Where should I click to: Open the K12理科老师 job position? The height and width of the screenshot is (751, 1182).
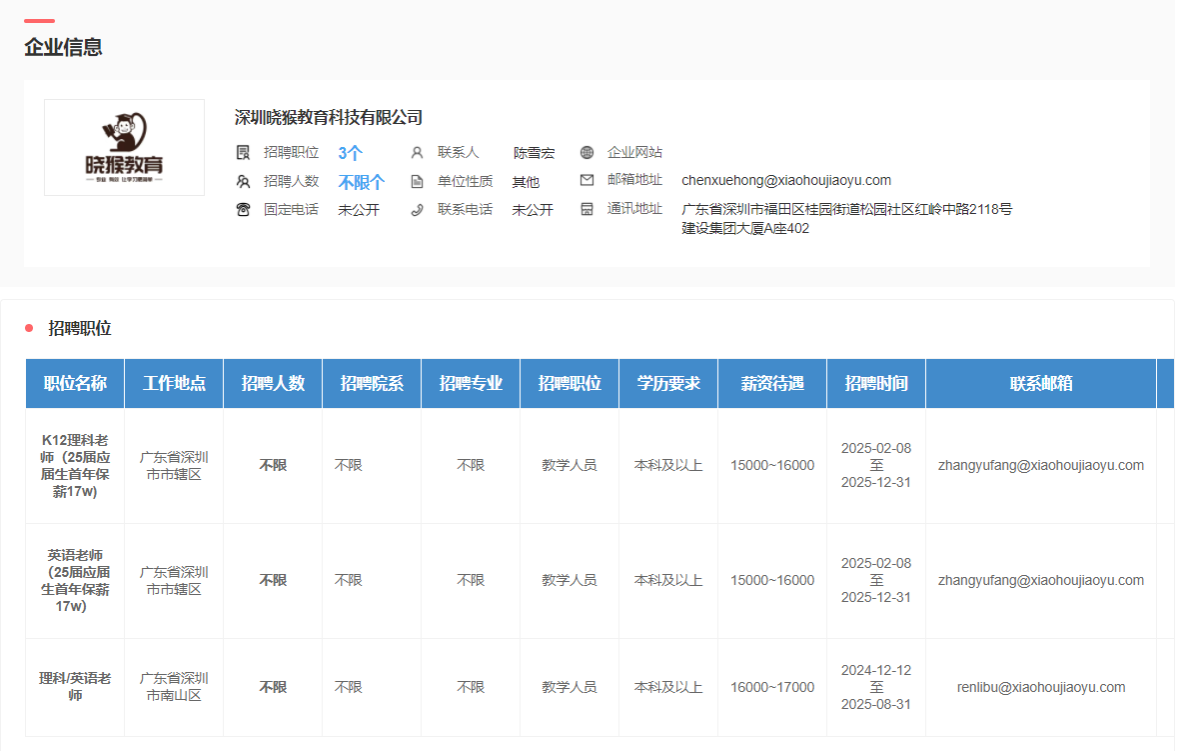(75, 465)
